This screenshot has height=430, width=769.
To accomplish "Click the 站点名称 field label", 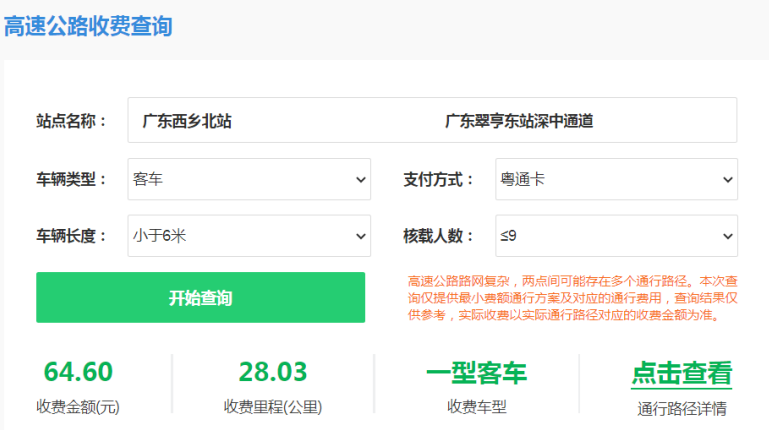I will 72,121.
